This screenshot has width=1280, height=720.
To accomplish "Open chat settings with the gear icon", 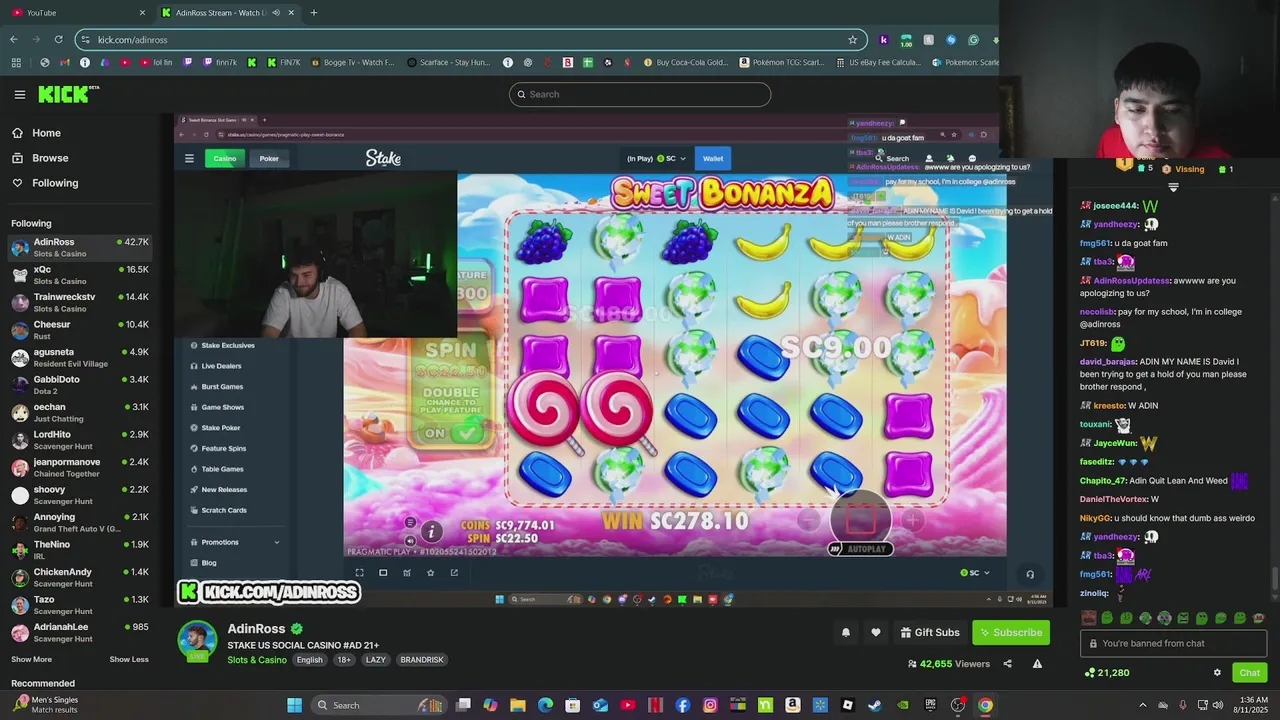I will [1217, 673].
